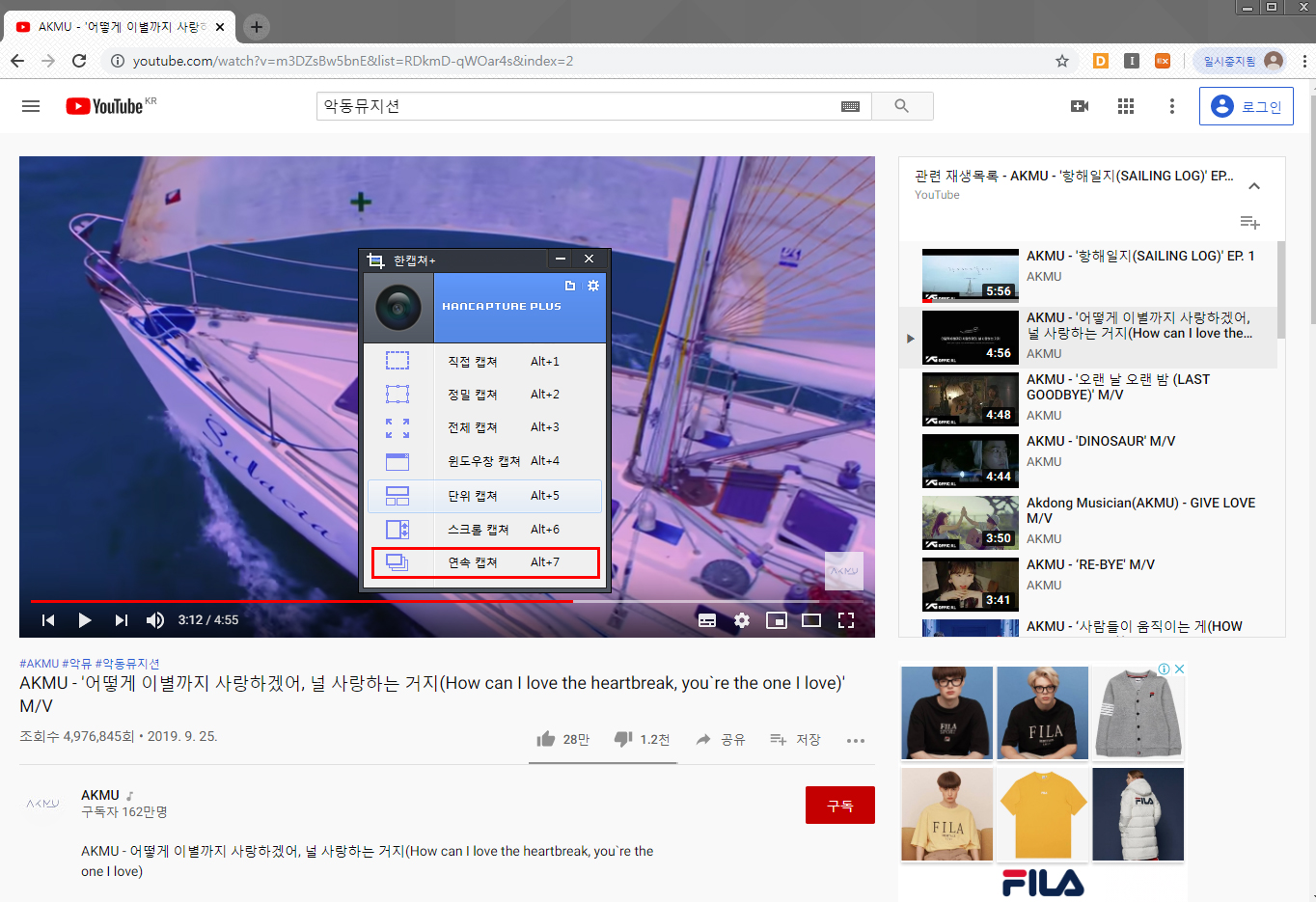Open 'RE-BYE' M/V playlist entry

pyautogui.click(x=1088, y=585)
